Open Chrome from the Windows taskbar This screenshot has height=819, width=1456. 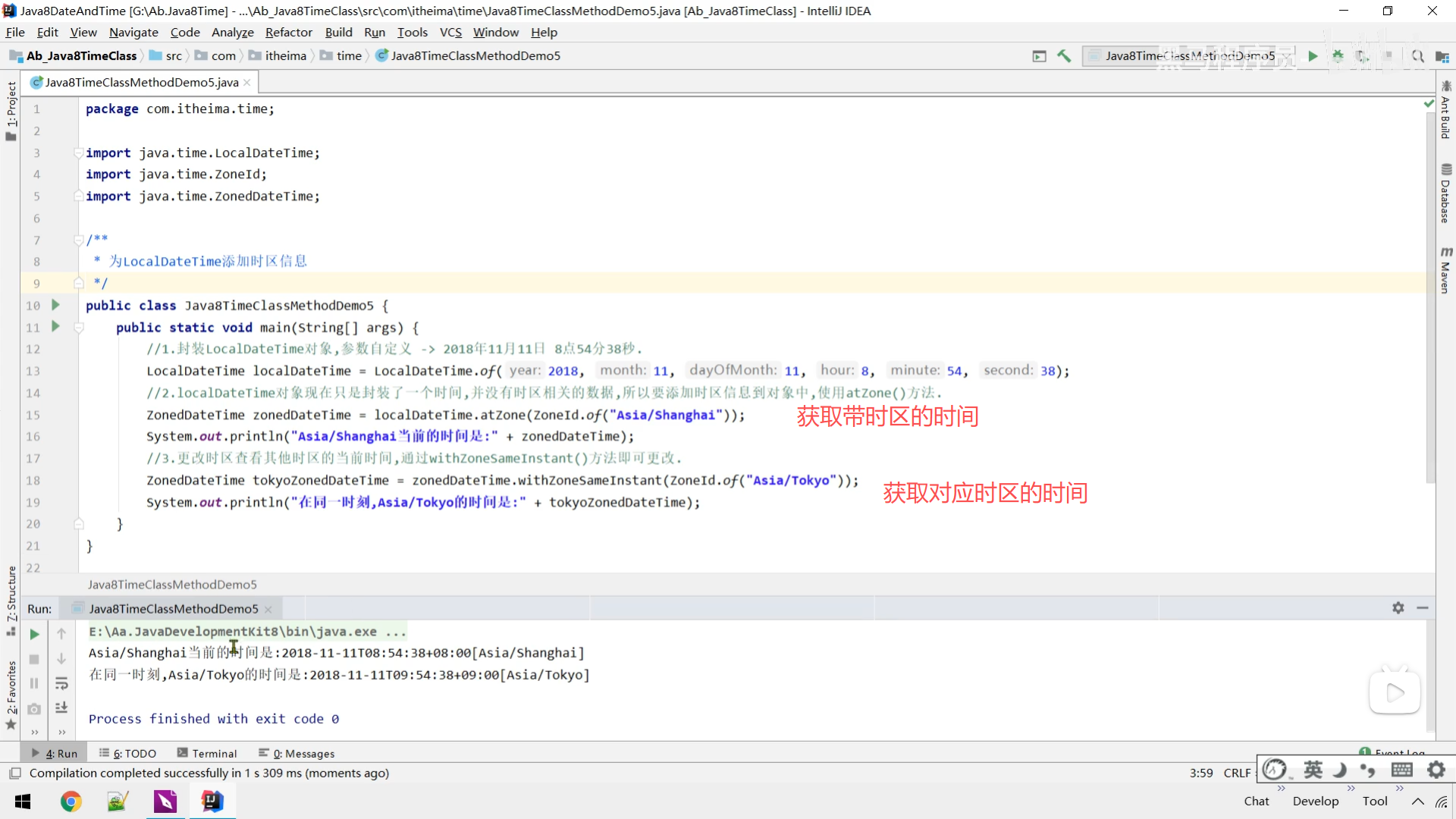tap(71, 802)
